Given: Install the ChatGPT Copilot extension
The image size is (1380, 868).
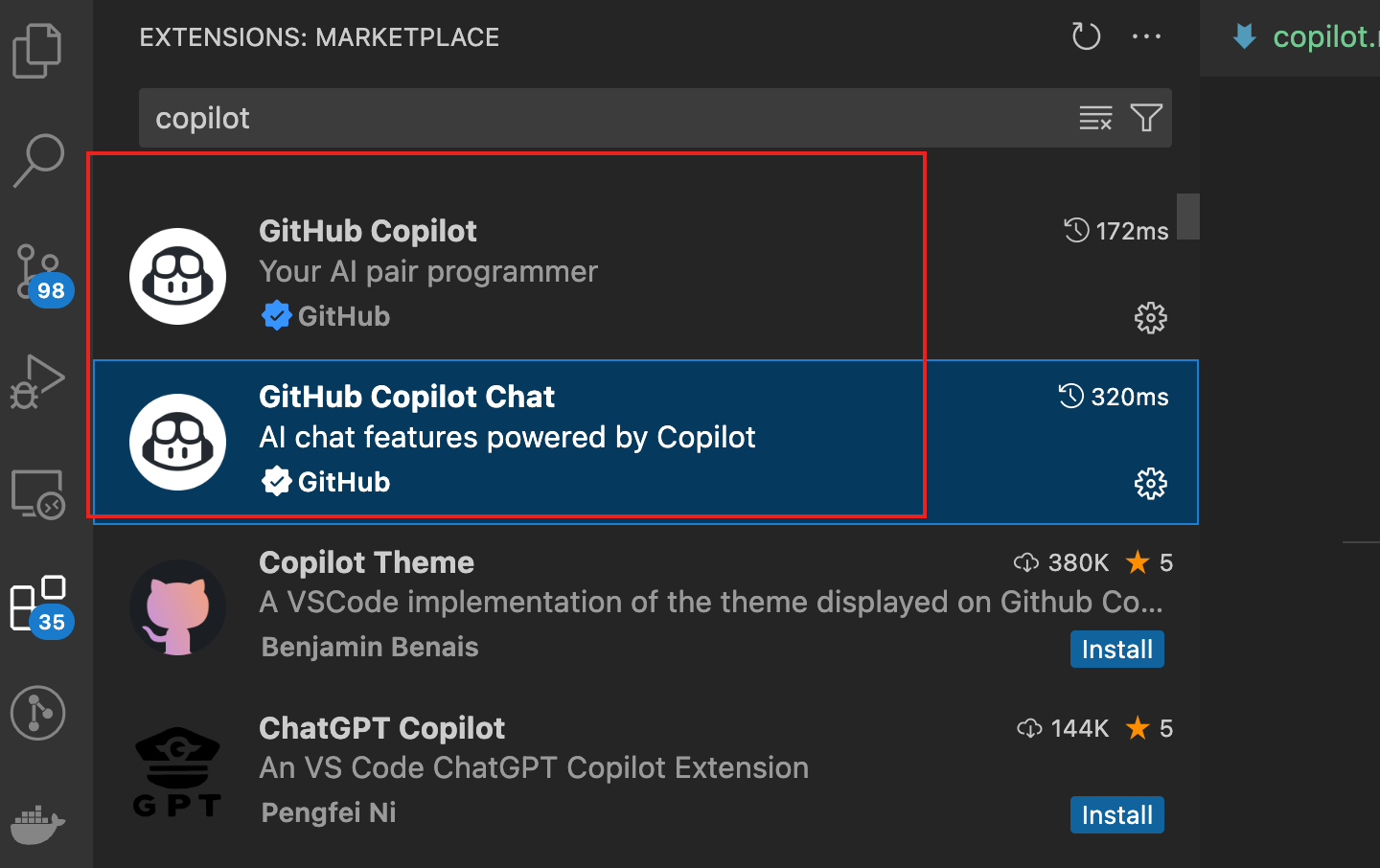Looking at the screenshot, I should coord(1116,815).
